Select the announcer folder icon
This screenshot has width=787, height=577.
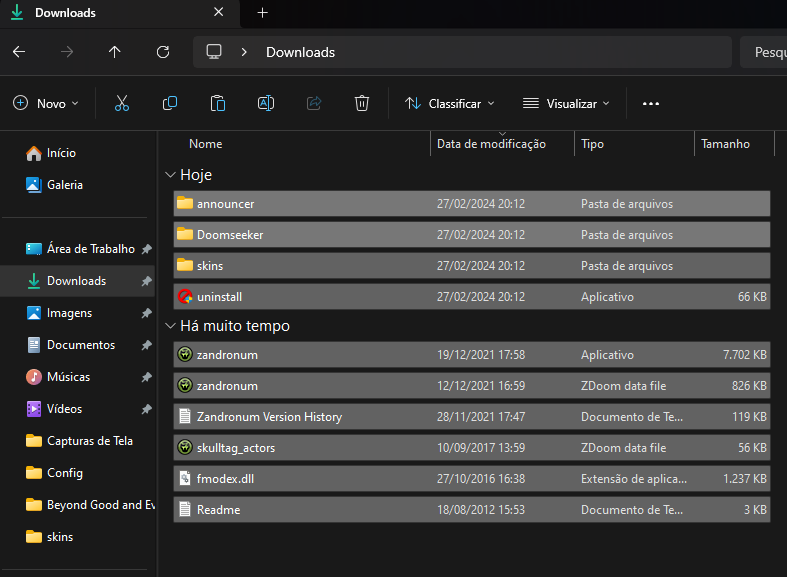(x=185, y=203)
